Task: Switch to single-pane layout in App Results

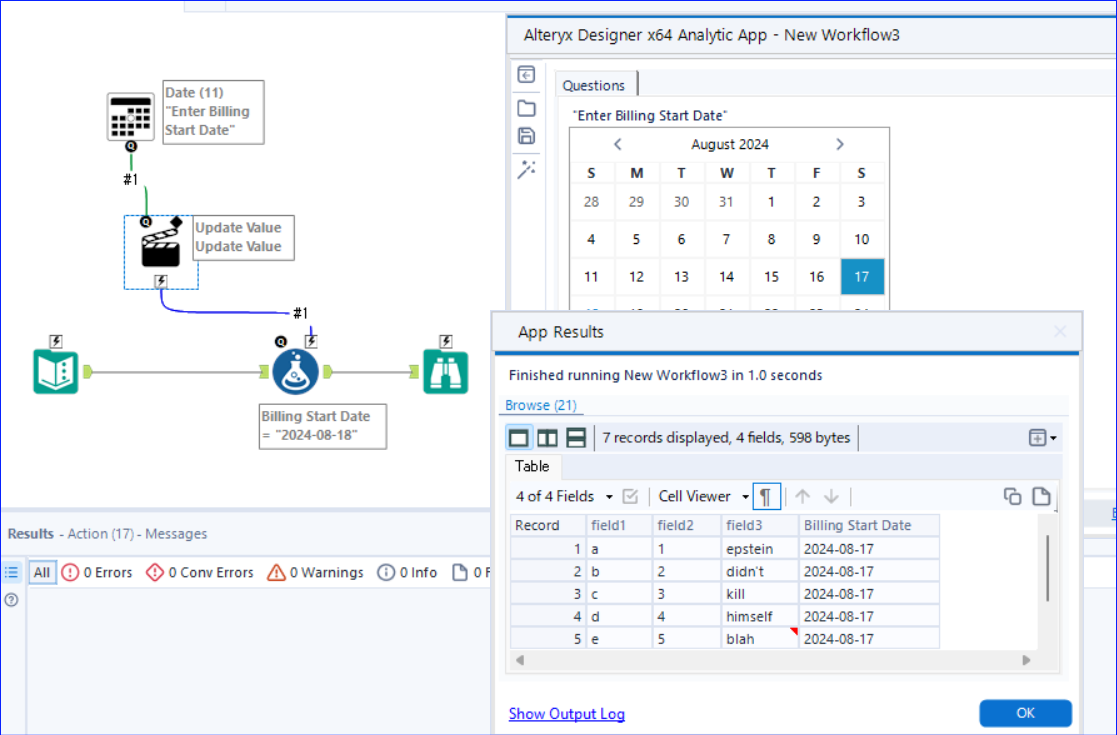Action: click(x=518, y=437)
